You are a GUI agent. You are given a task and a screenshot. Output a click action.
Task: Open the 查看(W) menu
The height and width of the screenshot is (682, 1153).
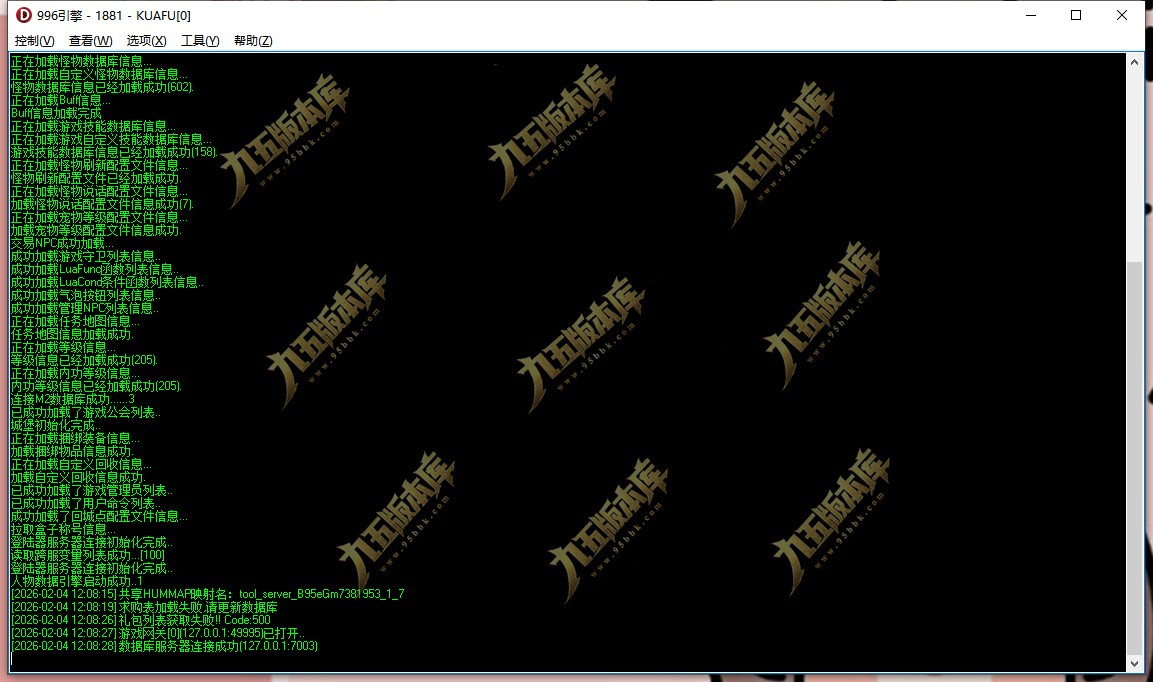[90, 41]
